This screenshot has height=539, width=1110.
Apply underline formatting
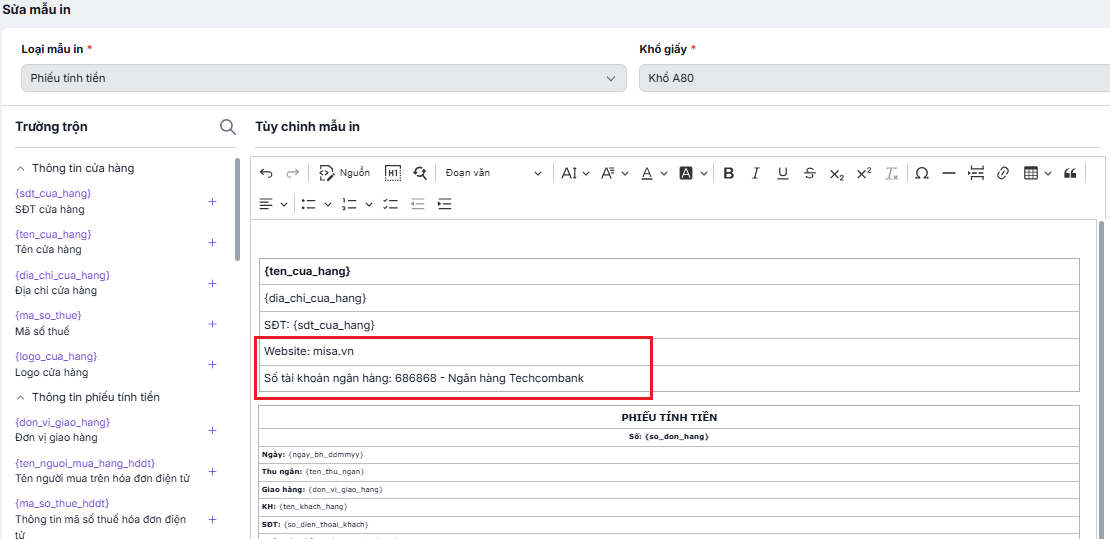(783, 173)
